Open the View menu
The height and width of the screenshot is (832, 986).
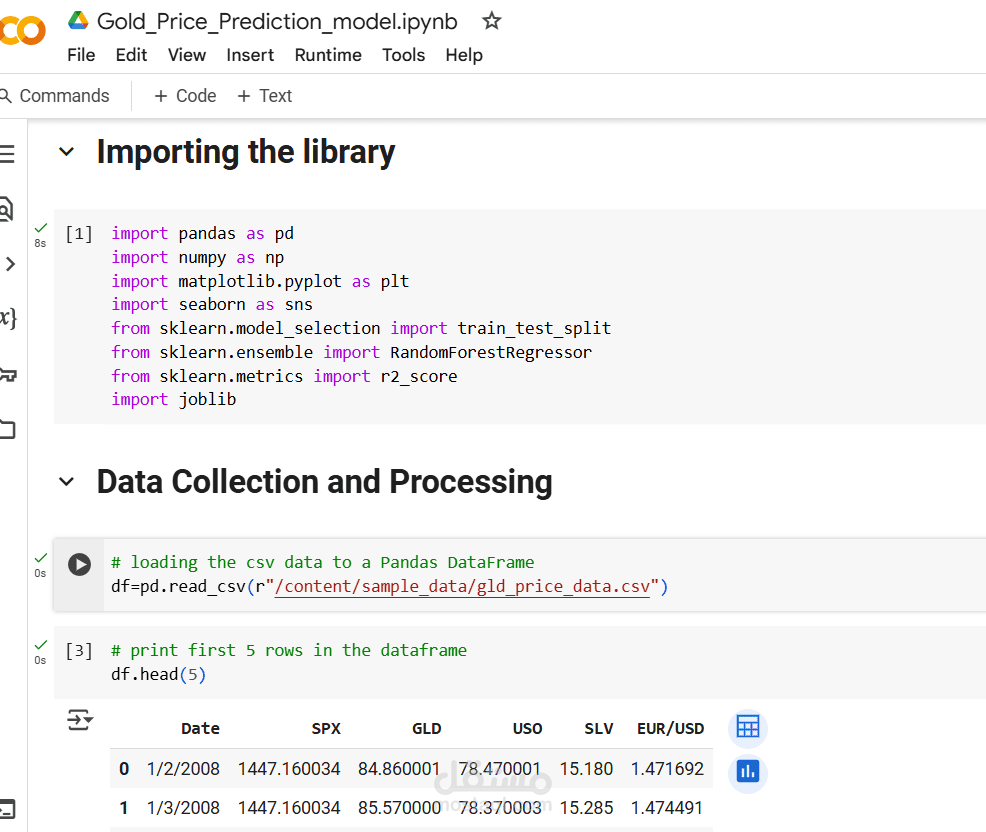187,55
